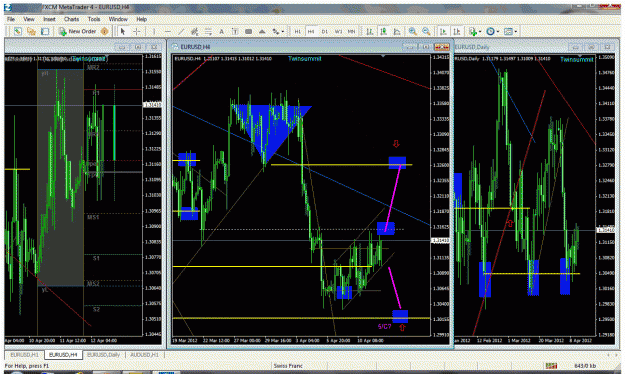Open the Insert menu

pos(49,19)
